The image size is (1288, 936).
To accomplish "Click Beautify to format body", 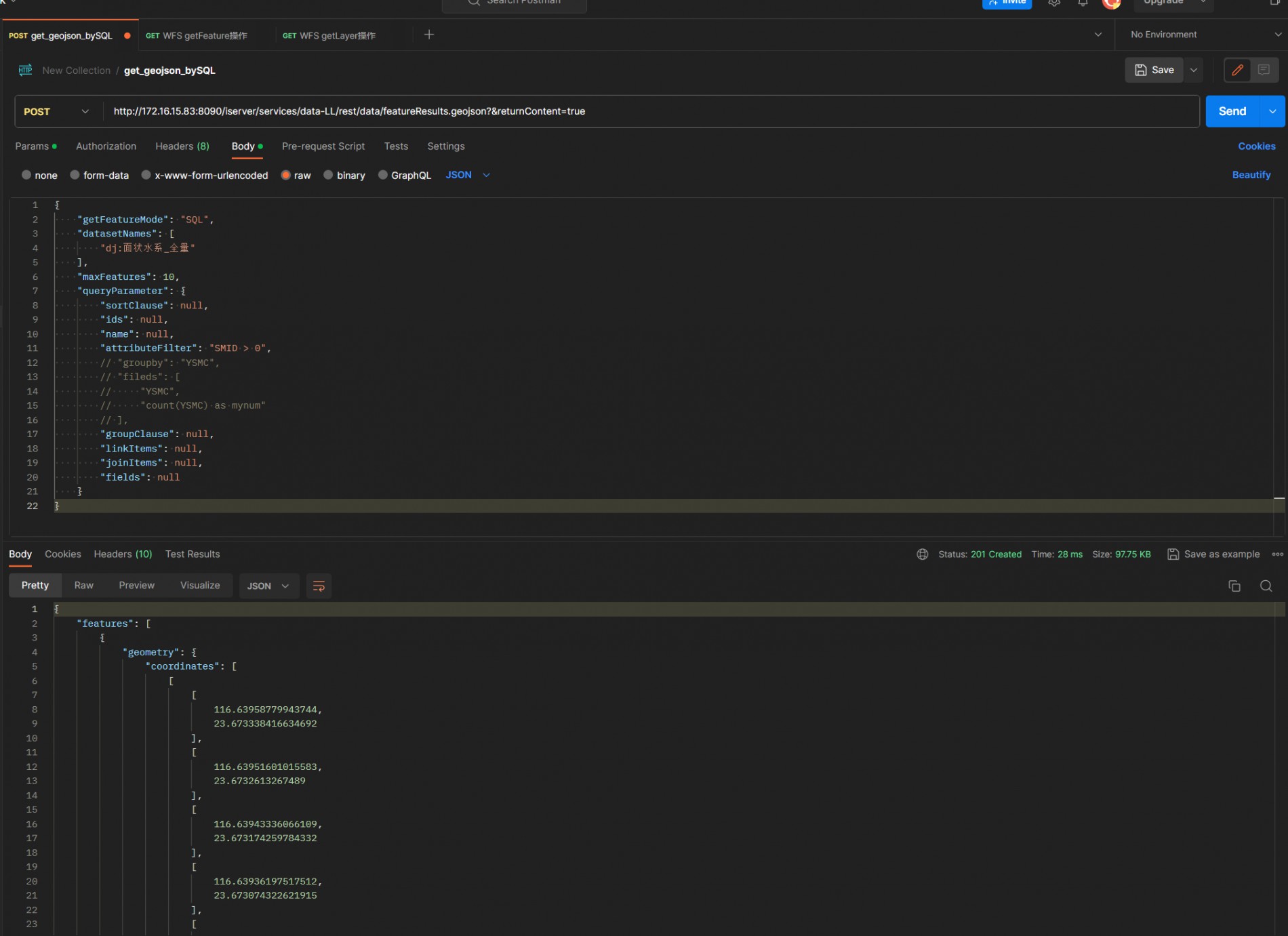I will point(1251,175).
